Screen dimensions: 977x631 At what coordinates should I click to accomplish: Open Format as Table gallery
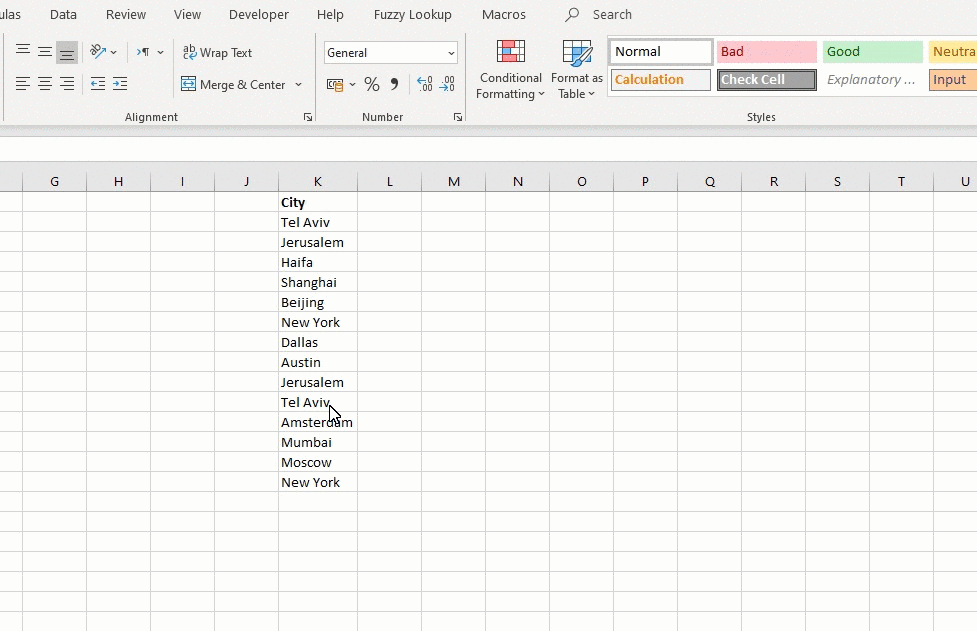[x=576, y=70]
